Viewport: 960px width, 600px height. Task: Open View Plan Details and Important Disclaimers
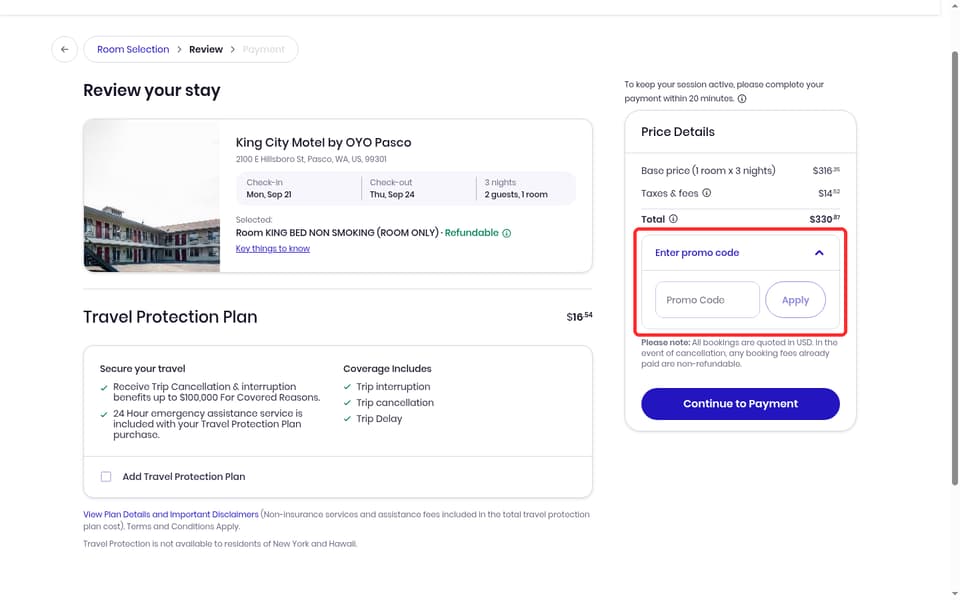pyautogui.click(x=171, y=515)
